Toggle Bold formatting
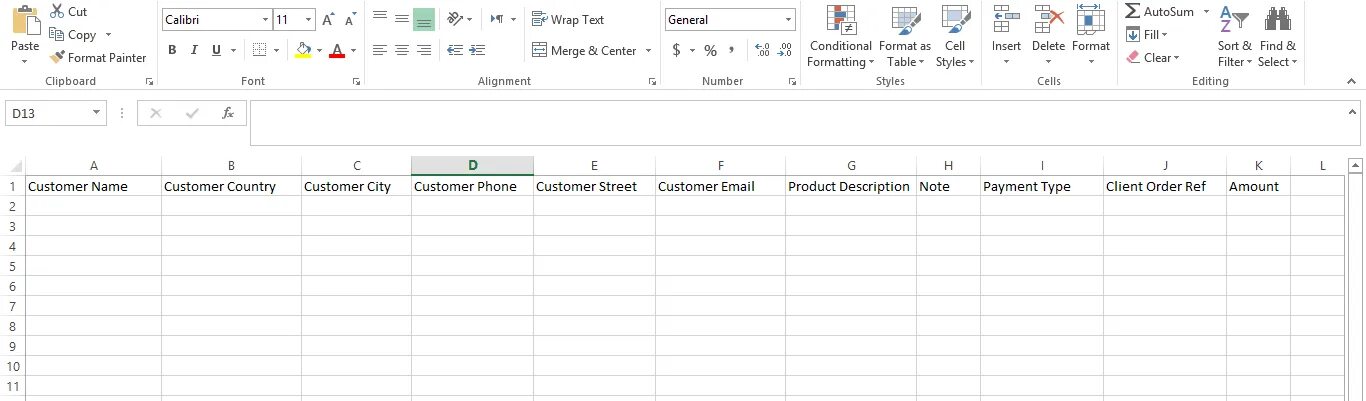Image resolution: width=1366 pixels, height=401 pixels. [172, 50]
